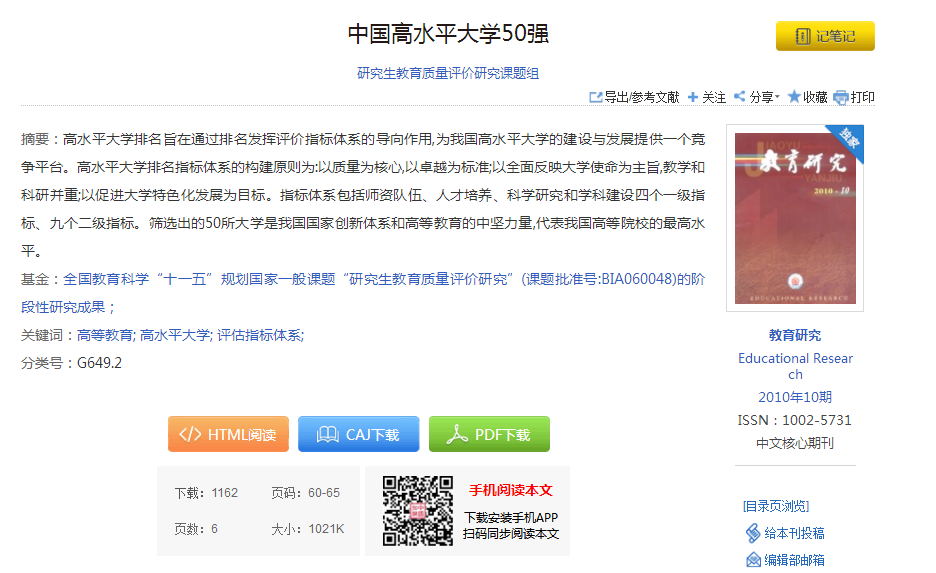The width and height of the screenshot is (936, 573).
Task: Open the 教育研究 journal cover thumbnail
Action: coord(794,218)
